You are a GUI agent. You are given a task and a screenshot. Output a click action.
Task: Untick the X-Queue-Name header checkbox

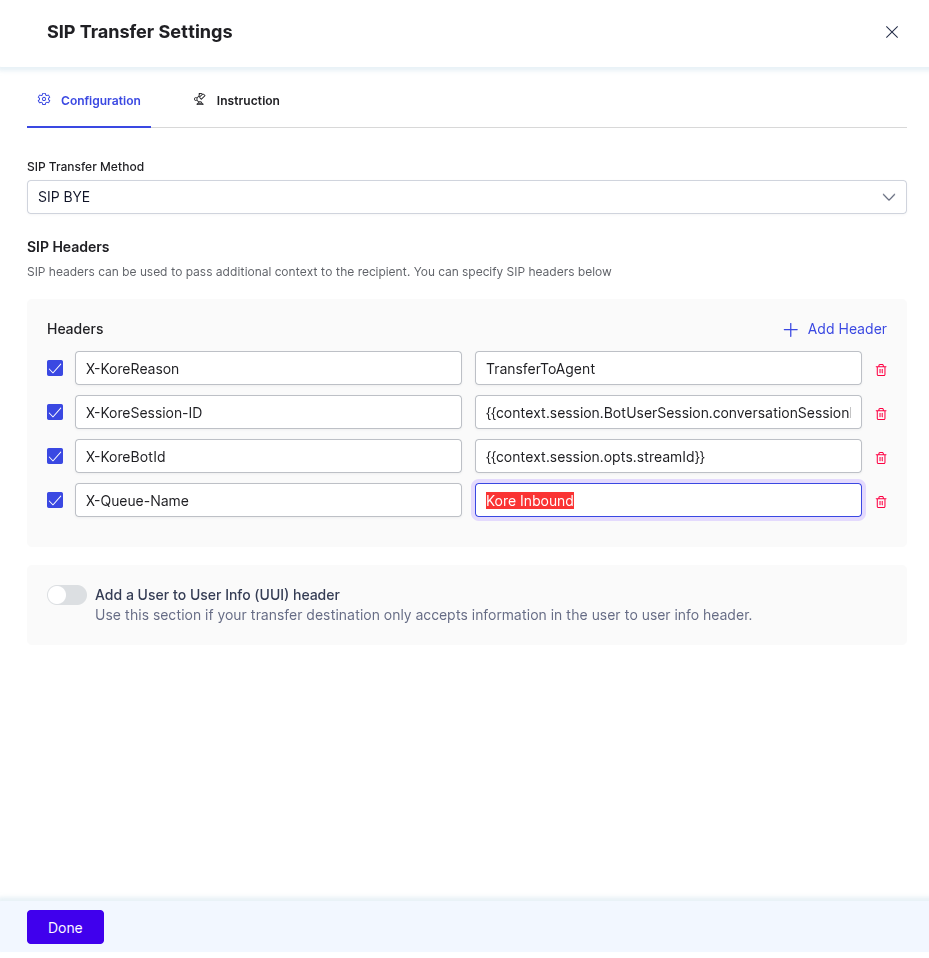click(x=56, y=500)
